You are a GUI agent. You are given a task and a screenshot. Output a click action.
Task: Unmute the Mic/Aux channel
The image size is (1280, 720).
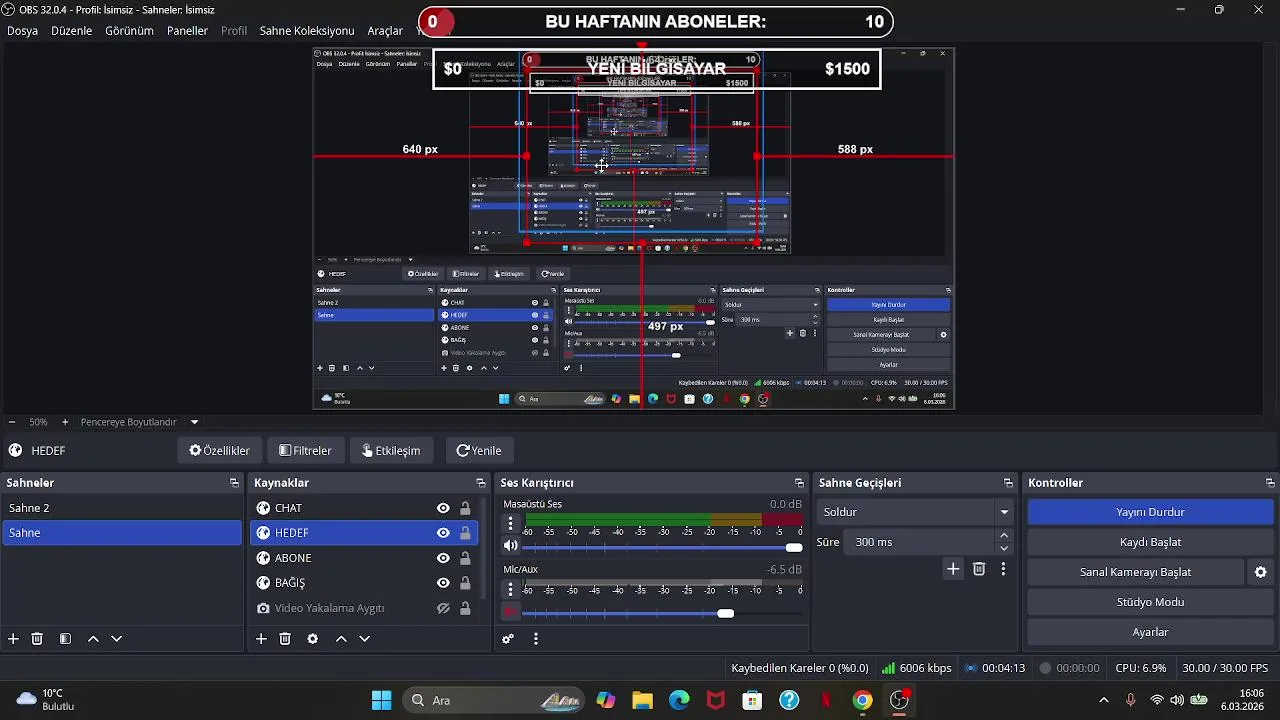click(x=511, y=612)
